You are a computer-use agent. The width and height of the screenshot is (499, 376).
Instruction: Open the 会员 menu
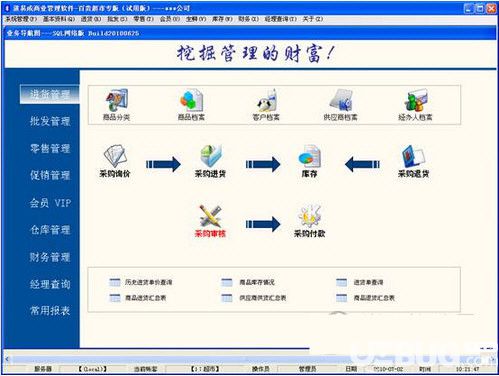170,19
